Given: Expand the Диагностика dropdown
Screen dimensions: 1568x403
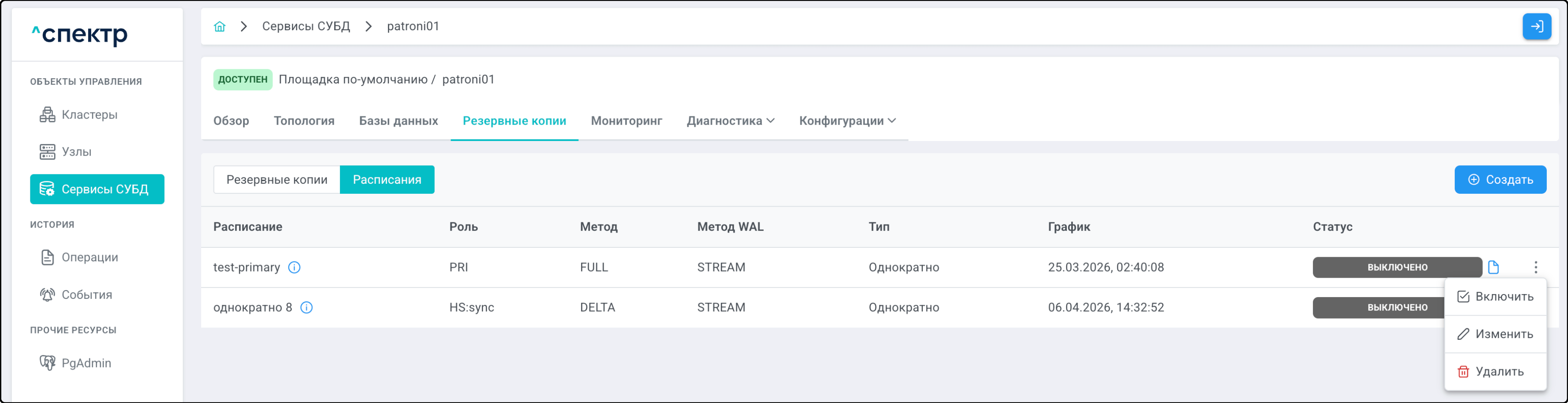Looking at the screenshot, I should click(730, 121).
